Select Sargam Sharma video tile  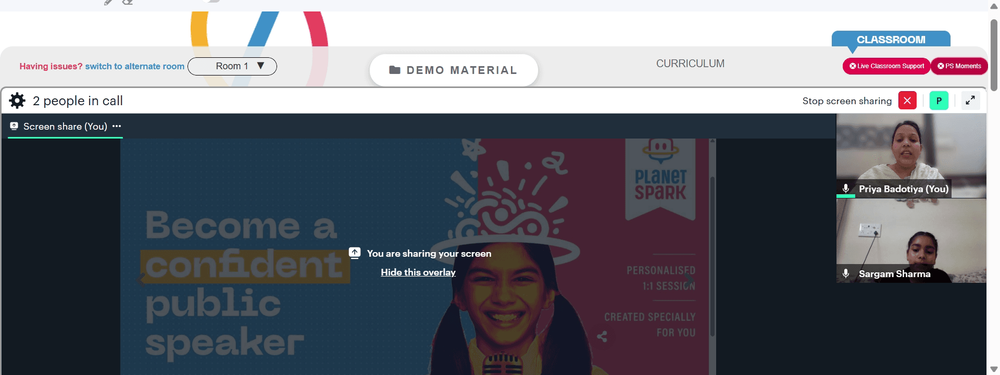(911, 241)
